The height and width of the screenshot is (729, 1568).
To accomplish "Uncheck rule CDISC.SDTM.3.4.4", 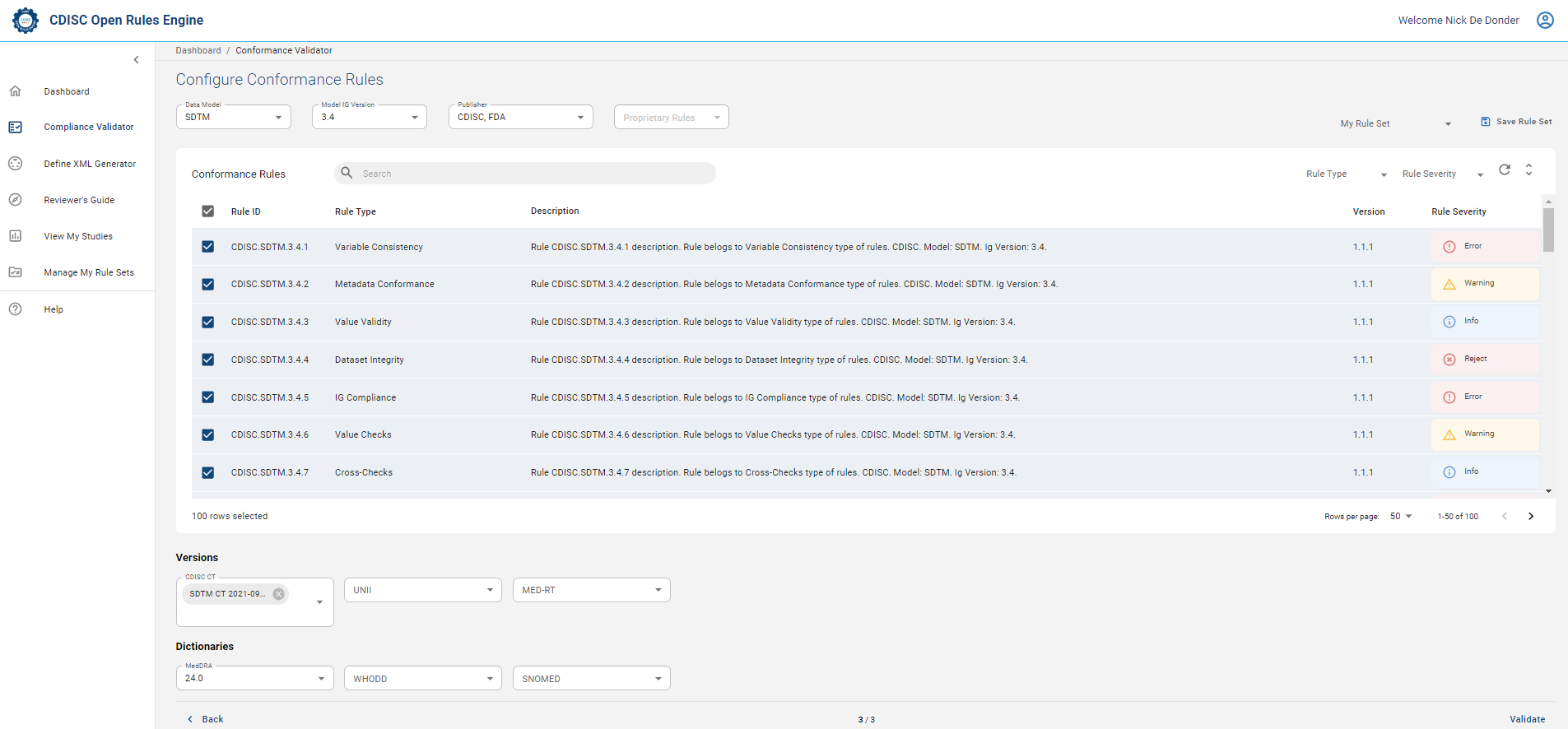I will pyautogui.click(x=207, y=360).
